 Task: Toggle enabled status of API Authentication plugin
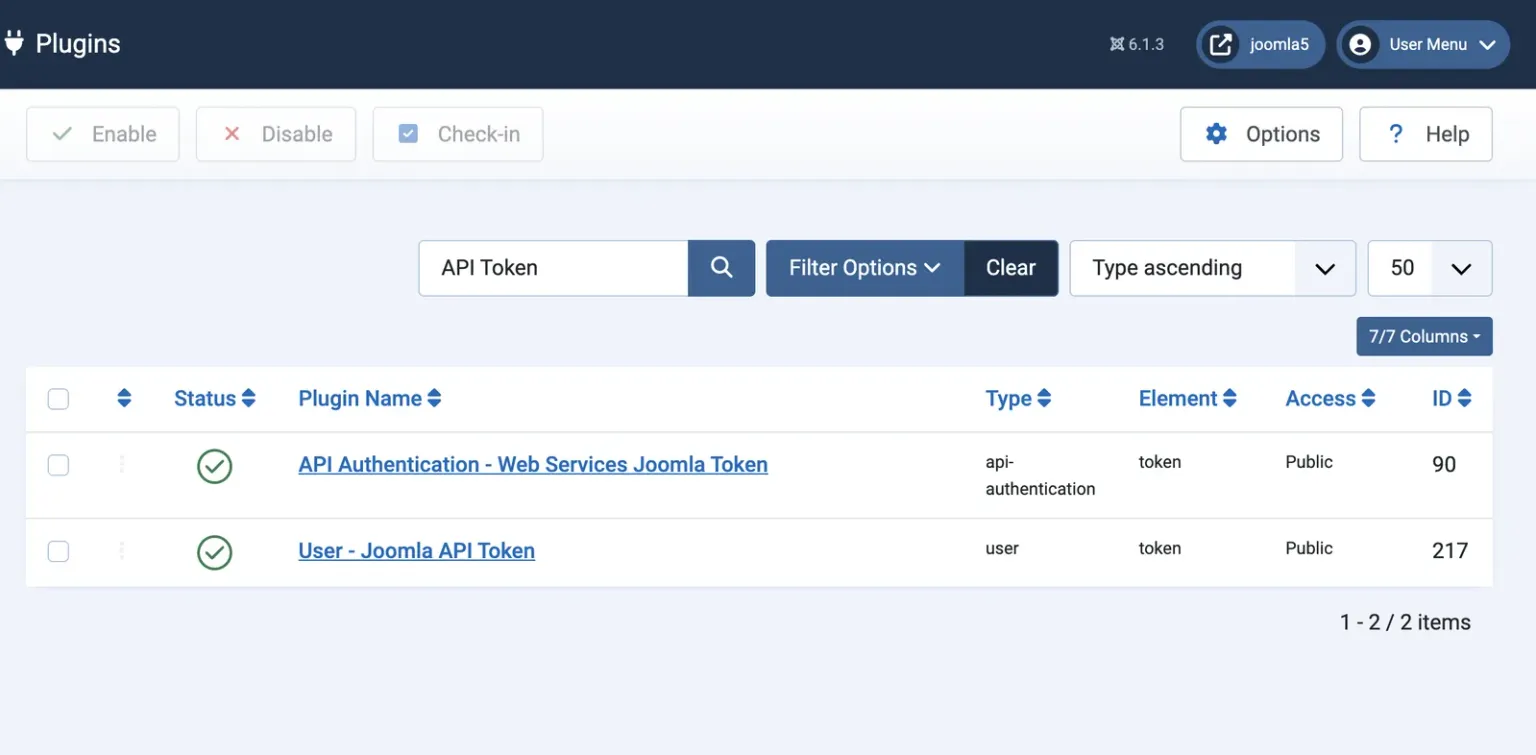pos(215,466)
